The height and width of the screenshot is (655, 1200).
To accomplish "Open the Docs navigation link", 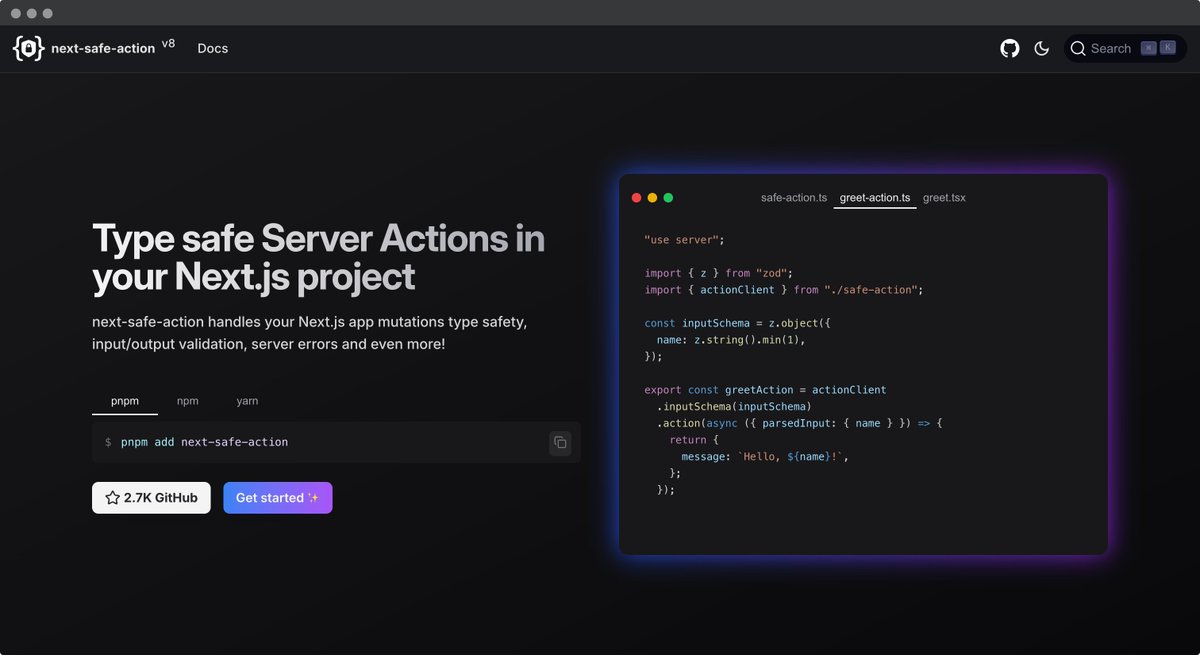I will (x=212, y=47).
